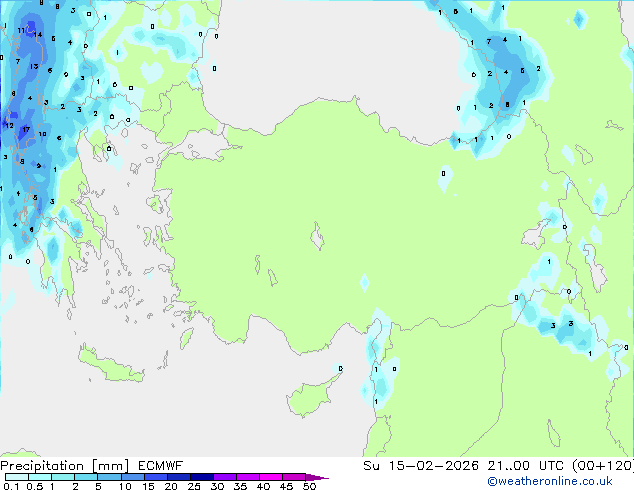
Task: Click the '30' legend scale label
Action: [x=217, y=486]
